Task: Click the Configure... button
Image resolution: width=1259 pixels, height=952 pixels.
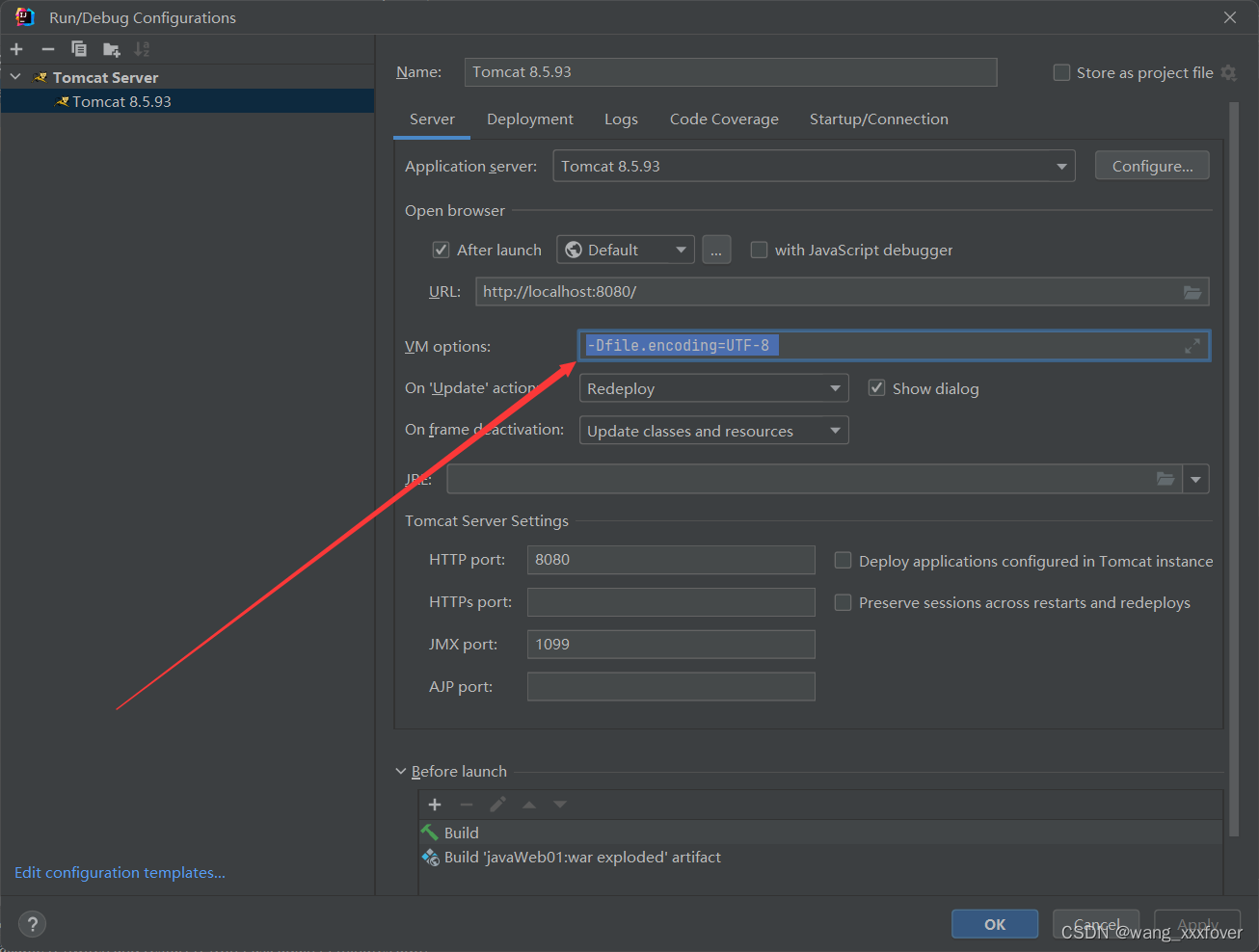Action: click(x=1152, y=166)
